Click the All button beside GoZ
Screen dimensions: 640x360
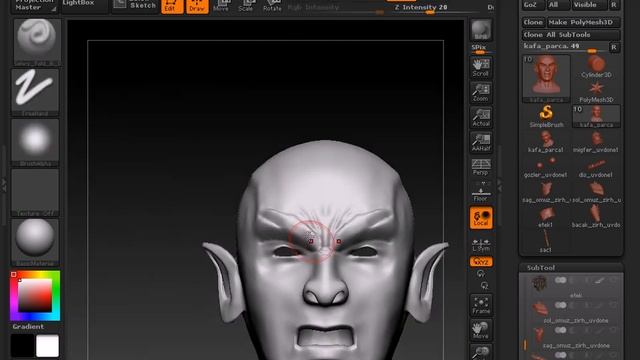[558, 5]
